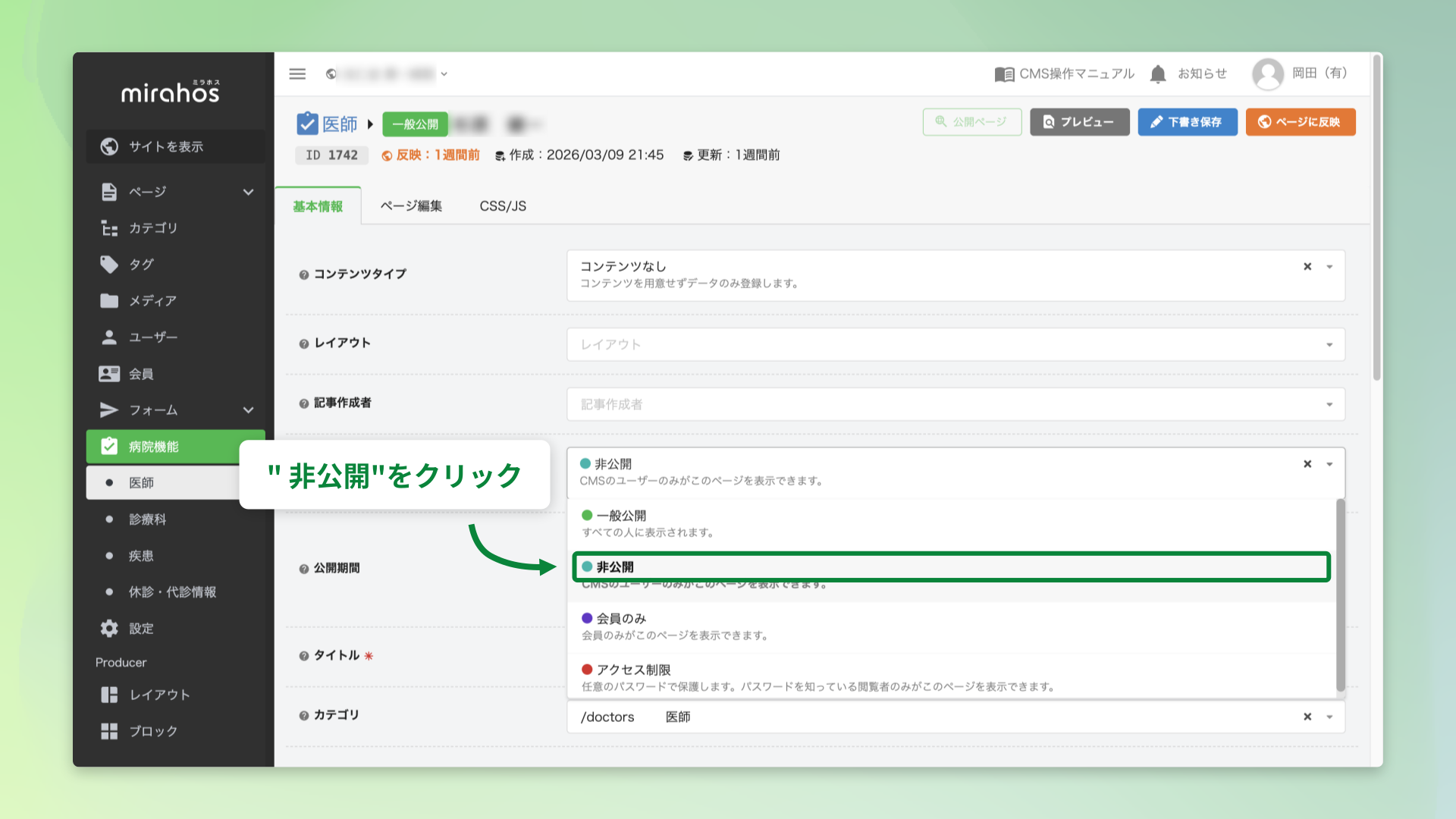Image resolution: width=1456 pixels, height=819 pixels.
Task: Switch to the CSS/JS tab
Action: [x=503, y=206]
